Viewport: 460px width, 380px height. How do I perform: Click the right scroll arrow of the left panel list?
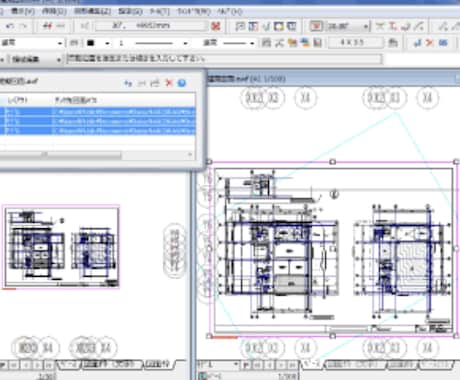pyautogui.click(x=190, y=154)
